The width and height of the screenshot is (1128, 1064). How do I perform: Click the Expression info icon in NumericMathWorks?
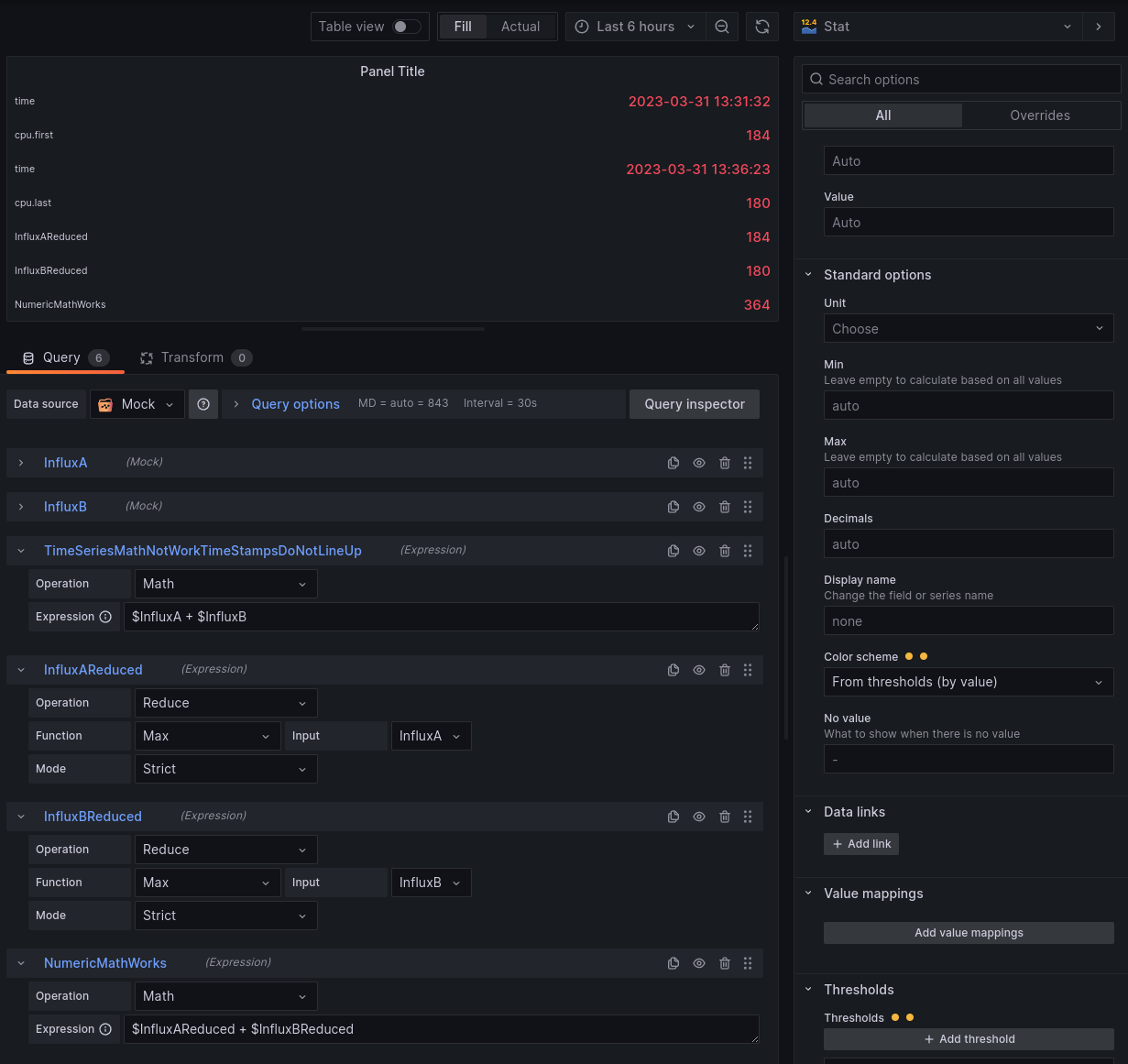(x=104, y=1029)
